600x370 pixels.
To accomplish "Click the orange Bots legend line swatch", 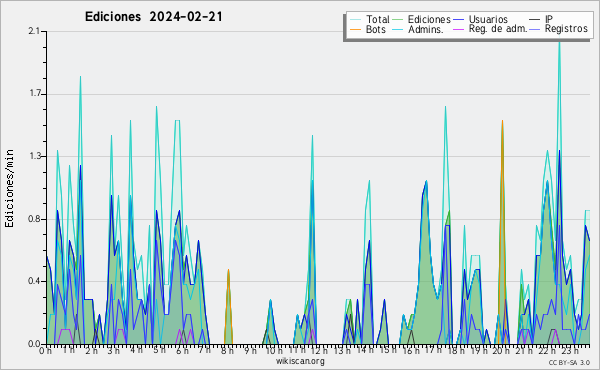I will 355,29.
